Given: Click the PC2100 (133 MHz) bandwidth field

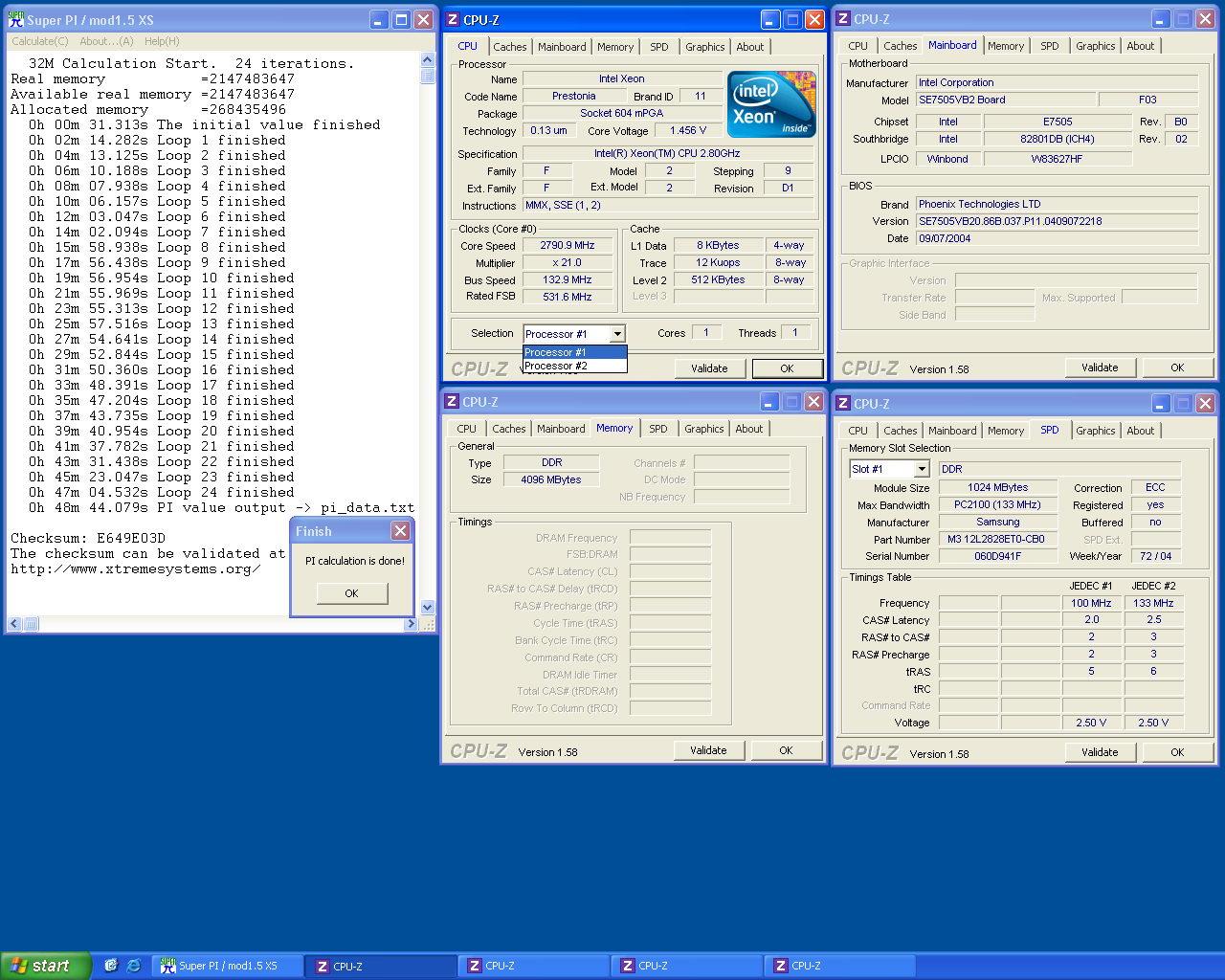Looking at the screenshot, I should point(997,504).
